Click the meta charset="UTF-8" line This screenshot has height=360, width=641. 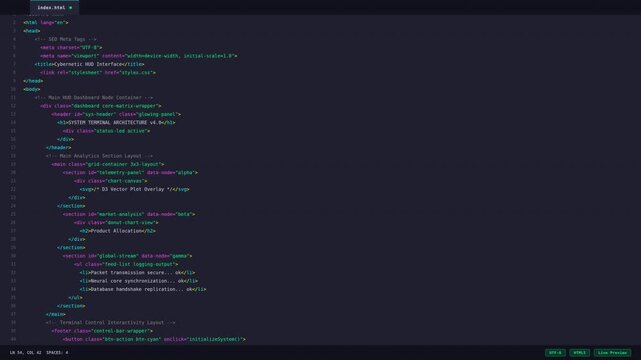coord(71,47)
